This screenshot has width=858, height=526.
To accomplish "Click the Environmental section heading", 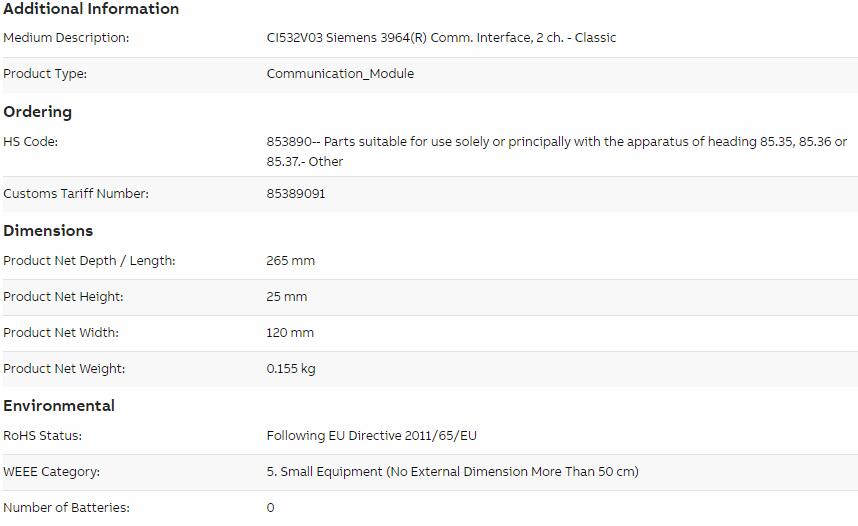I will [59, 406].
